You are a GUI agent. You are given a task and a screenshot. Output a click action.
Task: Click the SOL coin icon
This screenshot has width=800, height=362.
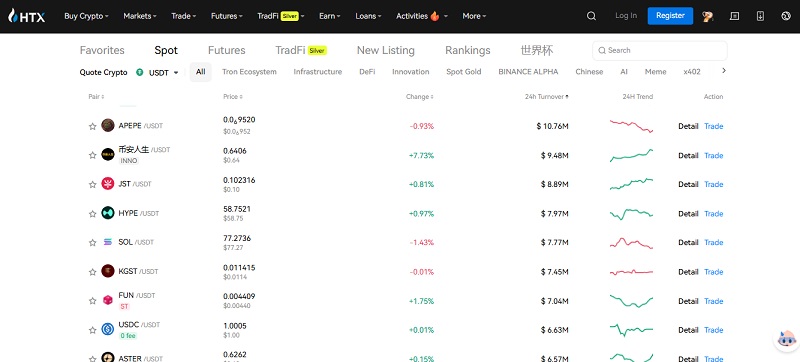[x=108, y=242]
